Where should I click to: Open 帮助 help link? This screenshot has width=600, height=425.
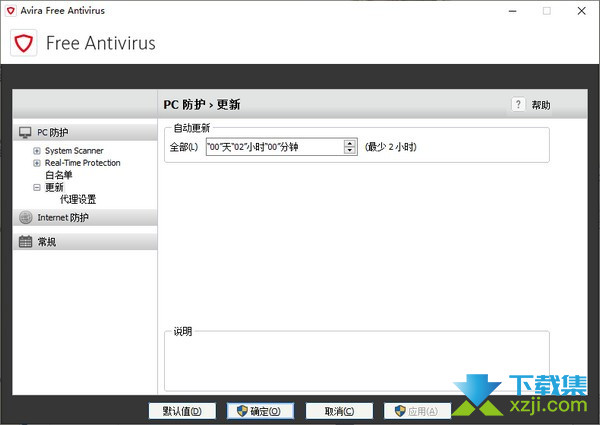click(x=540, y=105)
